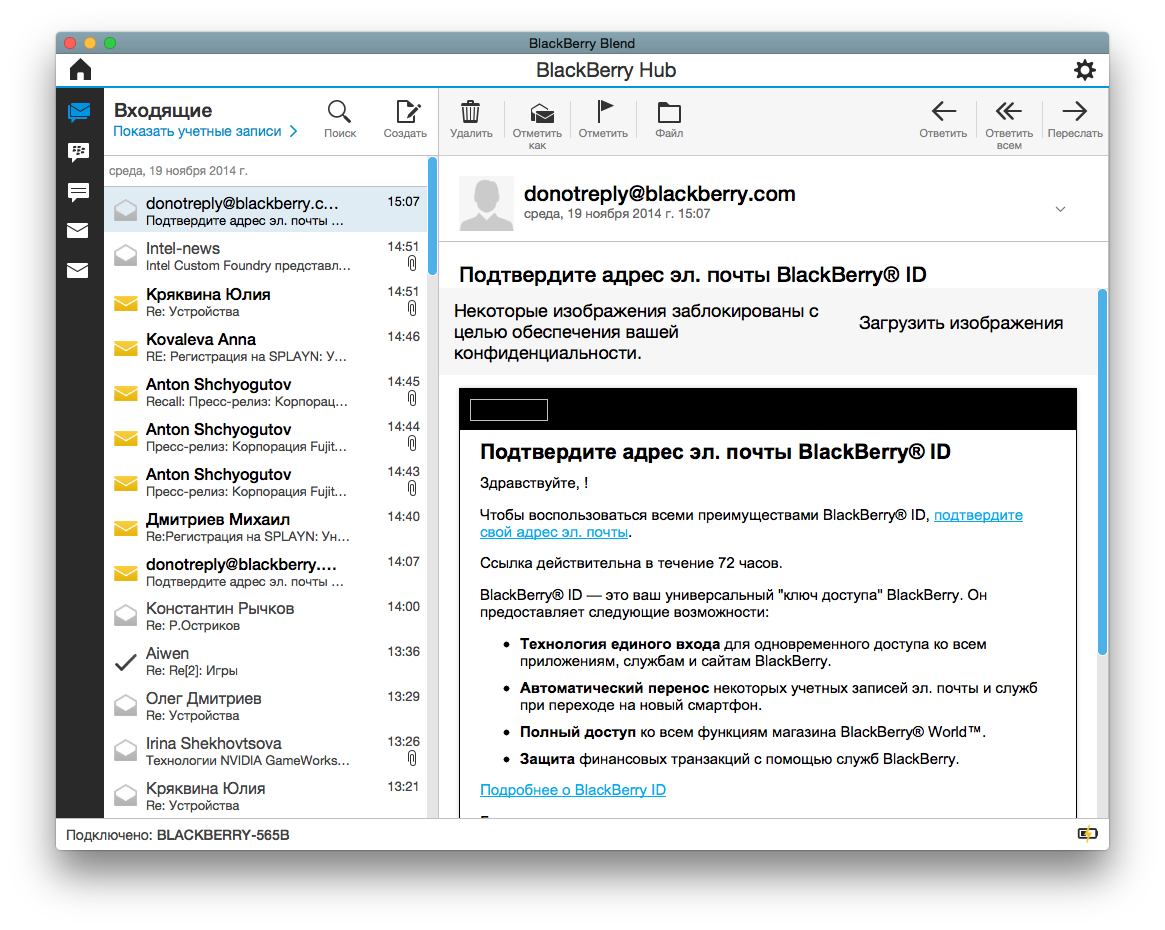This screenshot has width=1165, height=930.
Task: Delete the message with Удалить
Action: [x=471, y=119]
